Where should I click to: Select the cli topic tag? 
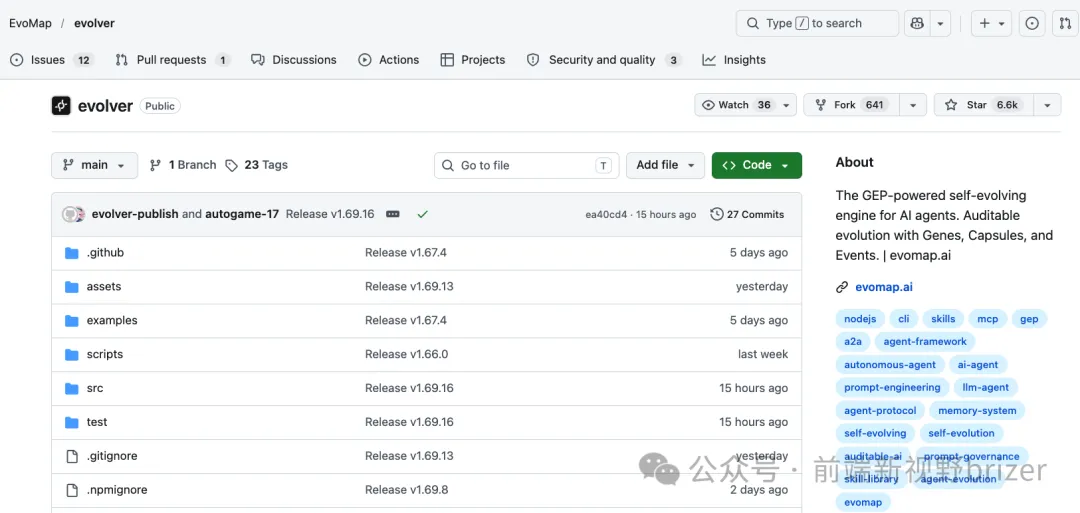point(904,319)
